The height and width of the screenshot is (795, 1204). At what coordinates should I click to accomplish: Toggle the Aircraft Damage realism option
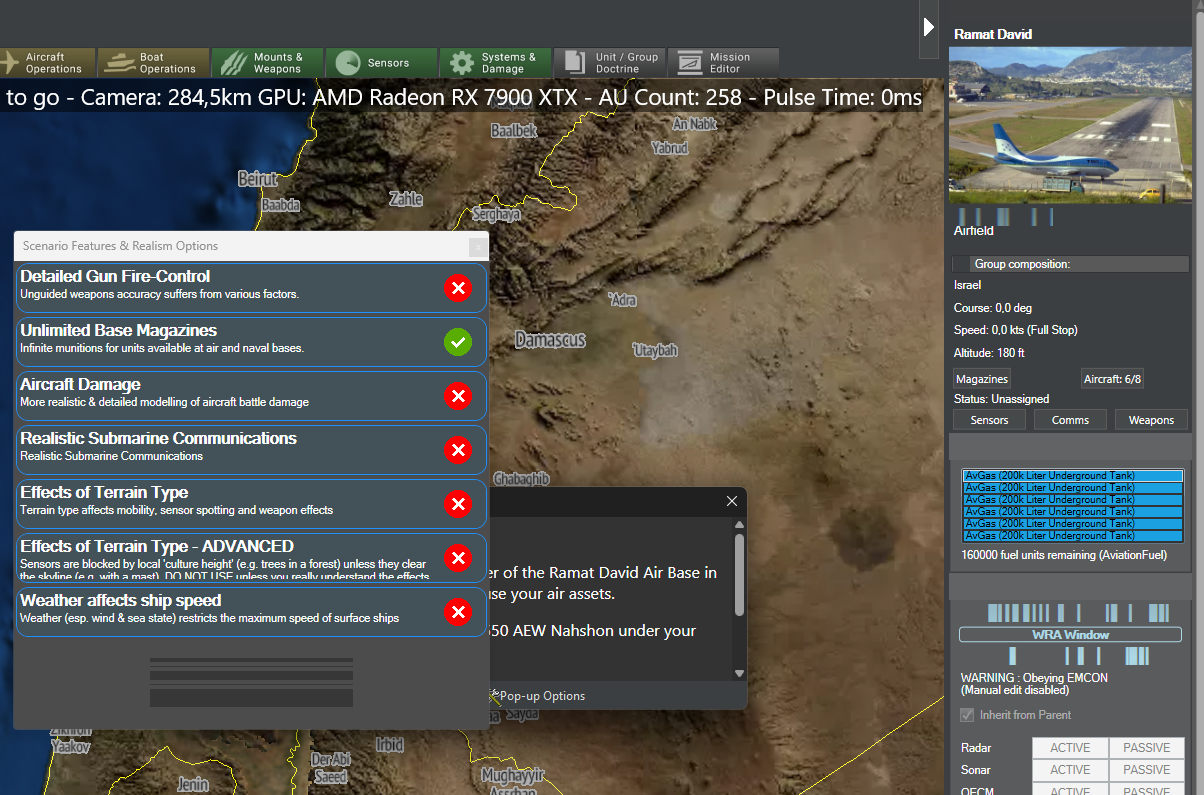[457, 396]
